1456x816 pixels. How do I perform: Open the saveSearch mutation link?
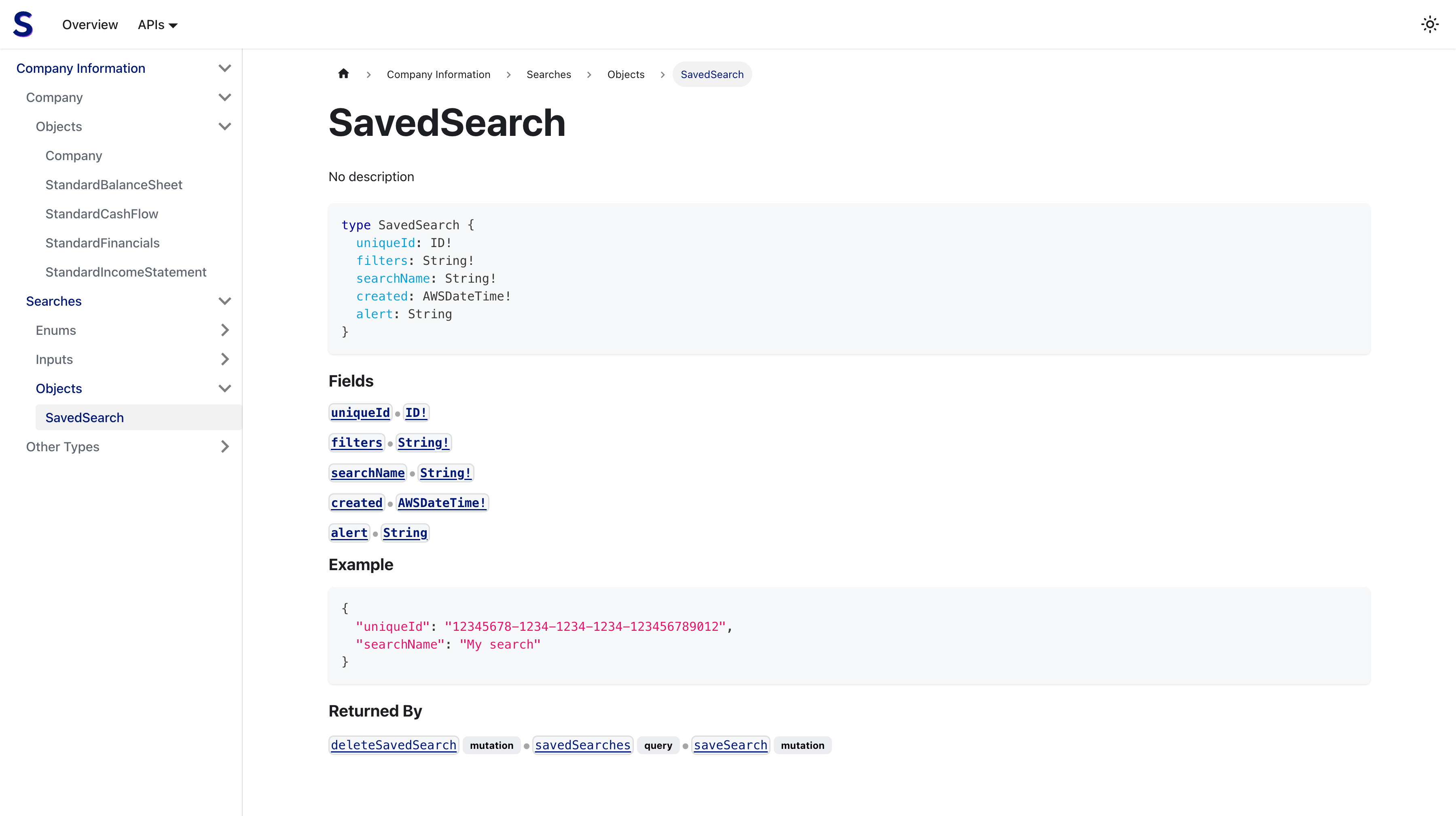click(730, 745)
